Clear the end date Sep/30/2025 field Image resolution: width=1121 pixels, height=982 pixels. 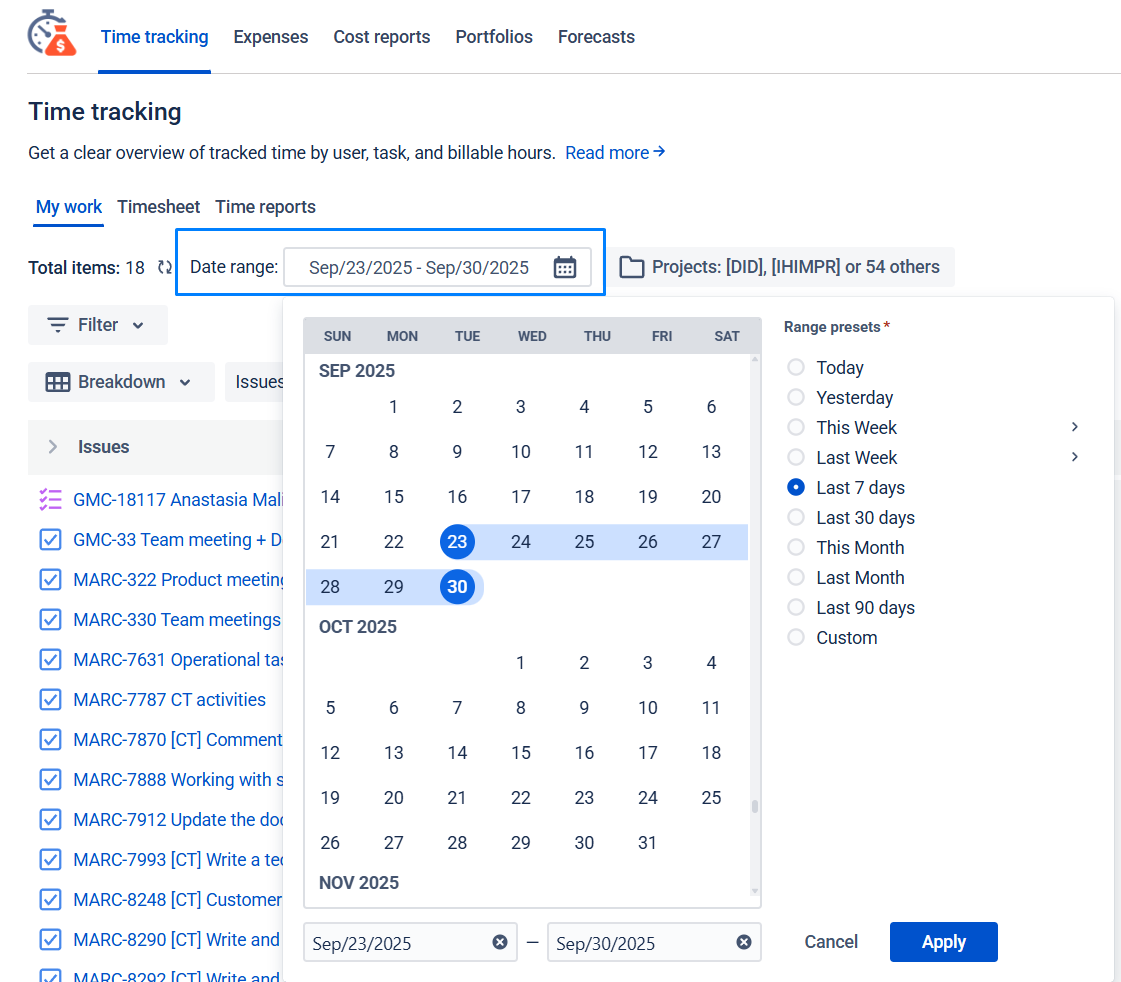tap(743, 942)
